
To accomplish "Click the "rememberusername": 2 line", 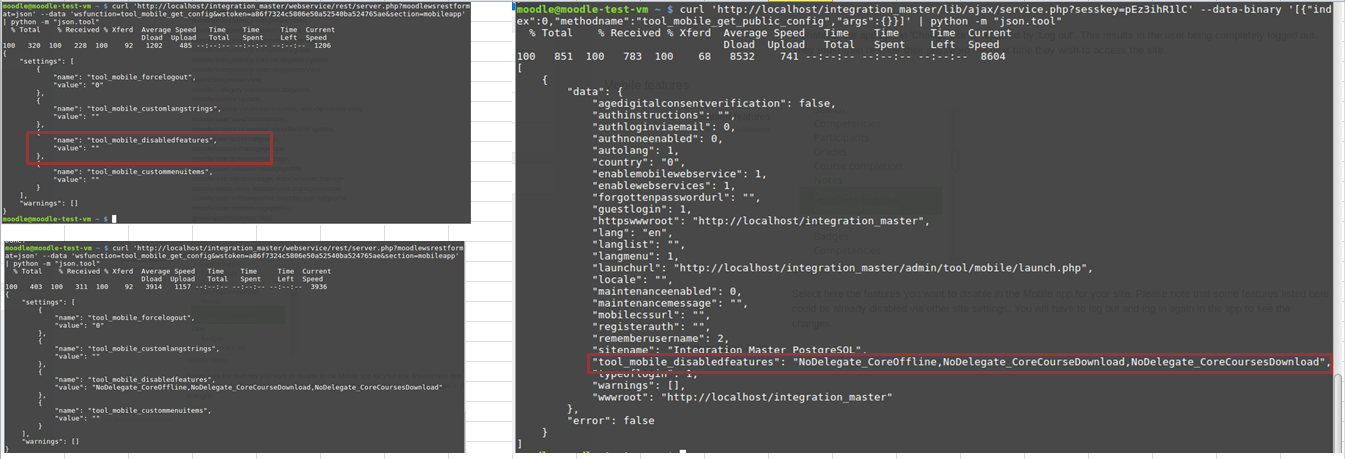I will click(x=660, y=337).
